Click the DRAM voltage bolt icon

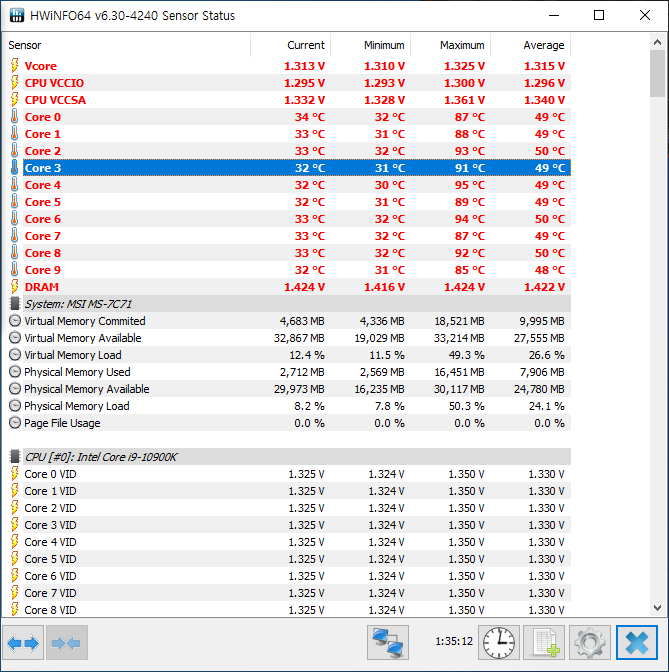click(15, 287)
